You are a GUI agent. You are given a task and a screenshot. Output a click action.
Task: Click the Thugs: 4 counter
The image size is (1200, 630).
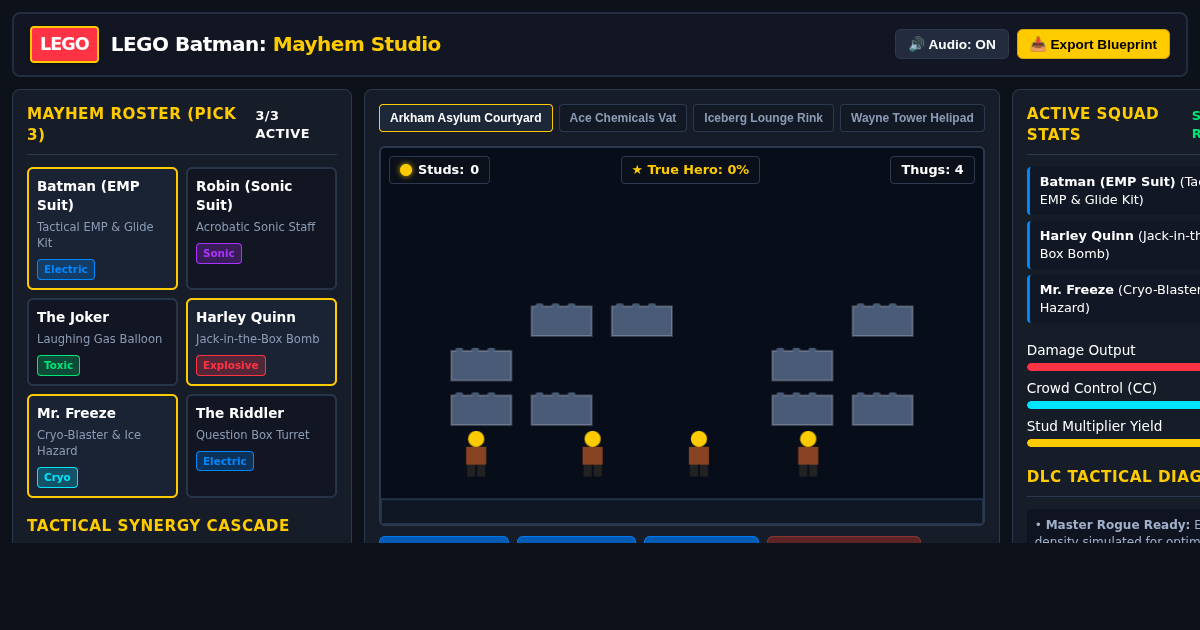pos(932,170)
